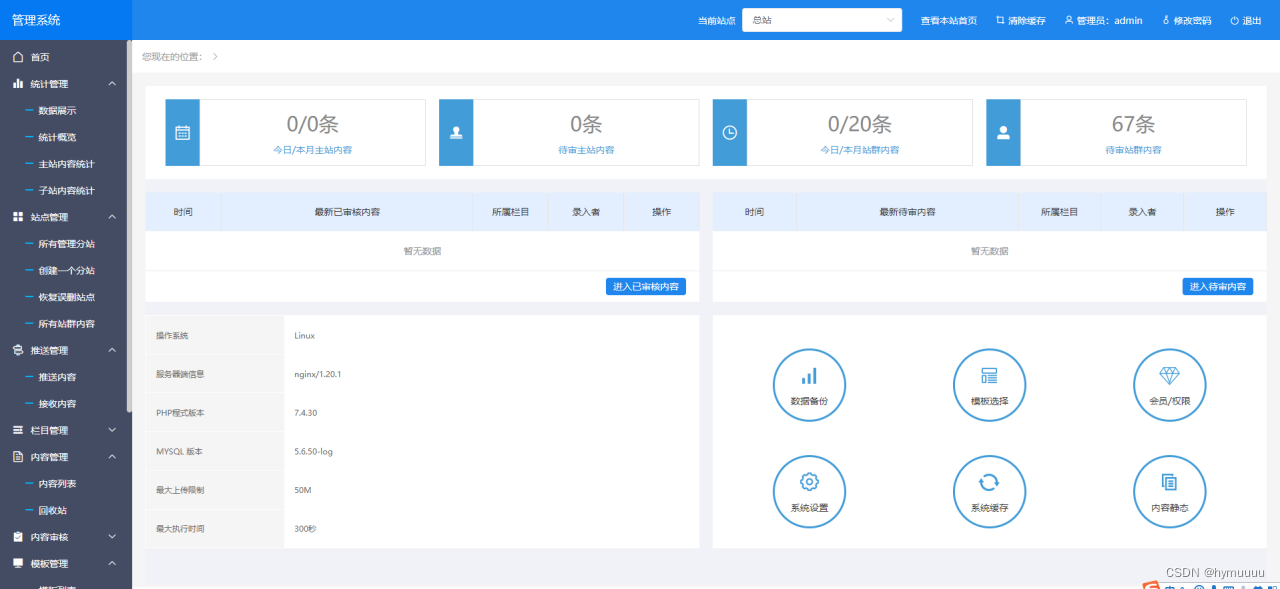Open the 模板选择 circle icon
1280x589 pixels.
point(989,385)
